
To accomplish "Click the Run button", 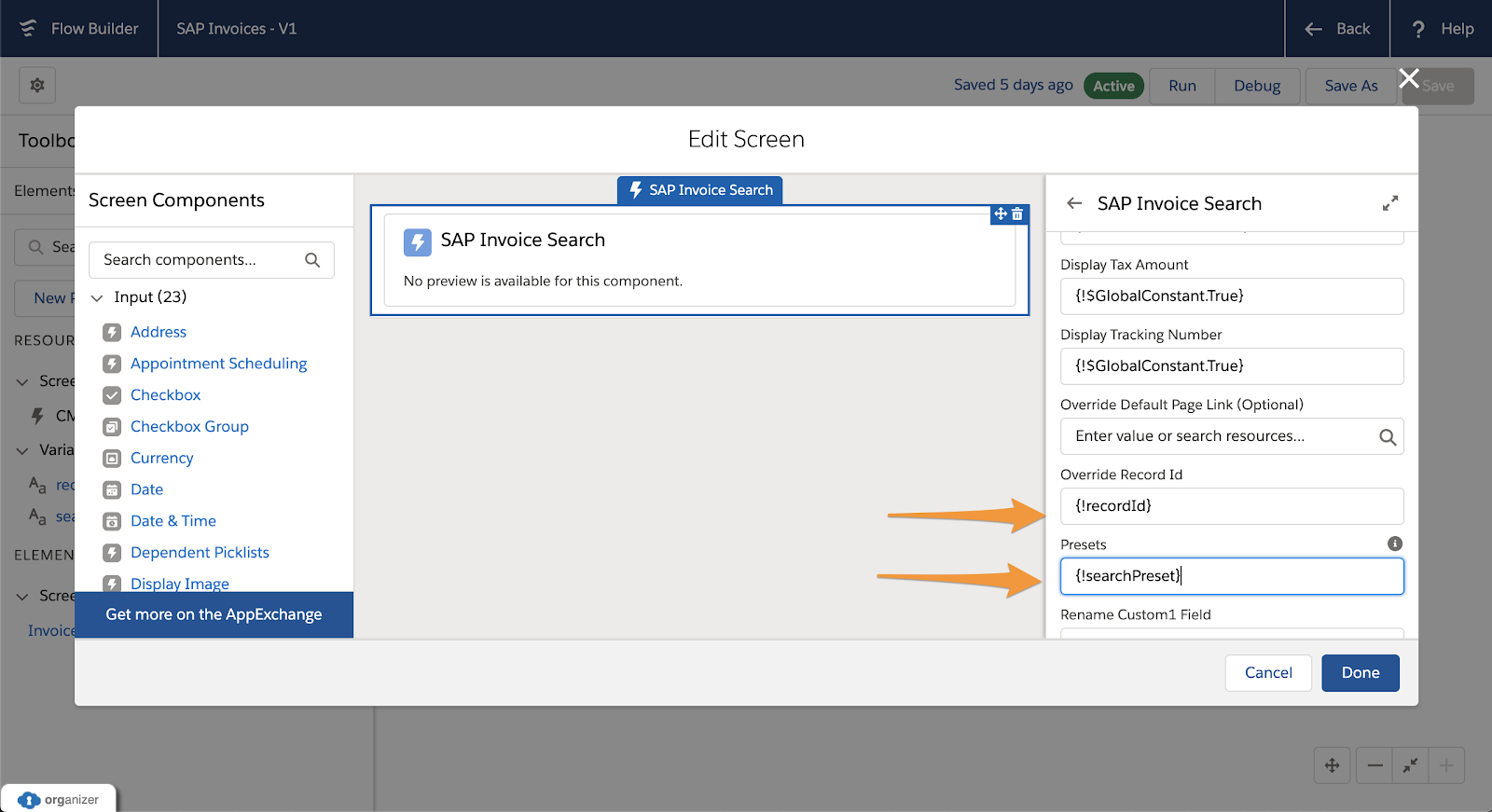I will coord(1182,86).
